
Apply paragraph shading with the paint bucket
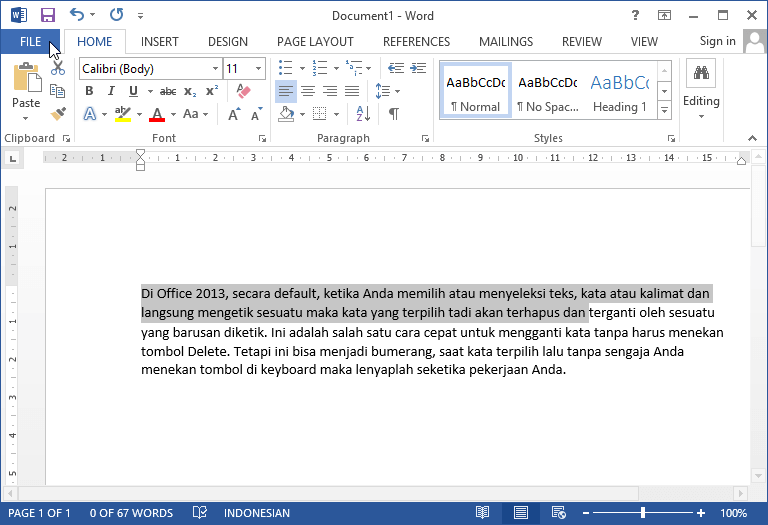click(x=286, y=114)
